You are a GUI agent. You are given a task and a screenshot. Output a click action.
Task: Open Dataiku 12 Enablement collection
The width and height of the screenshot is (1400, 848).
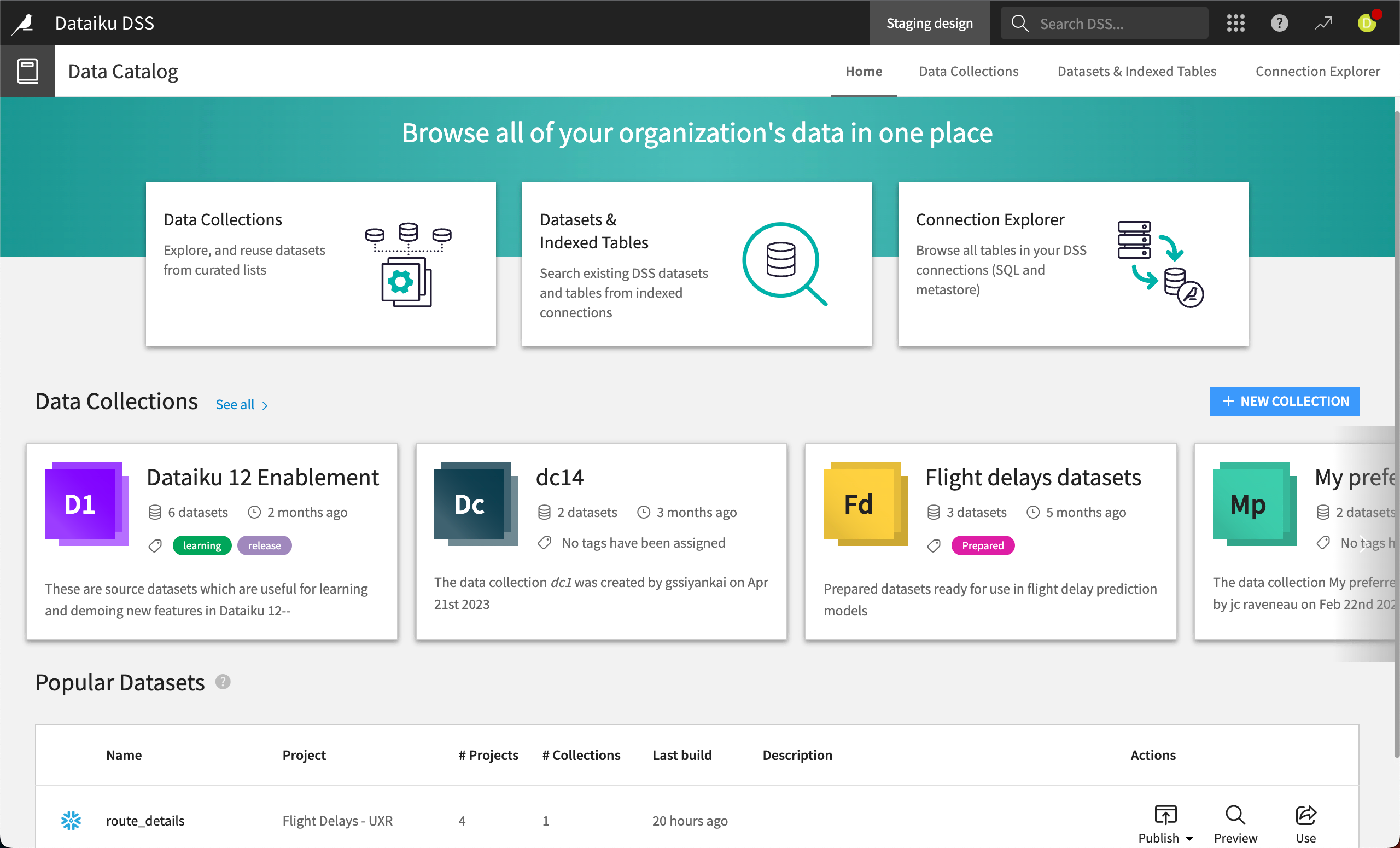coord(212,542)
